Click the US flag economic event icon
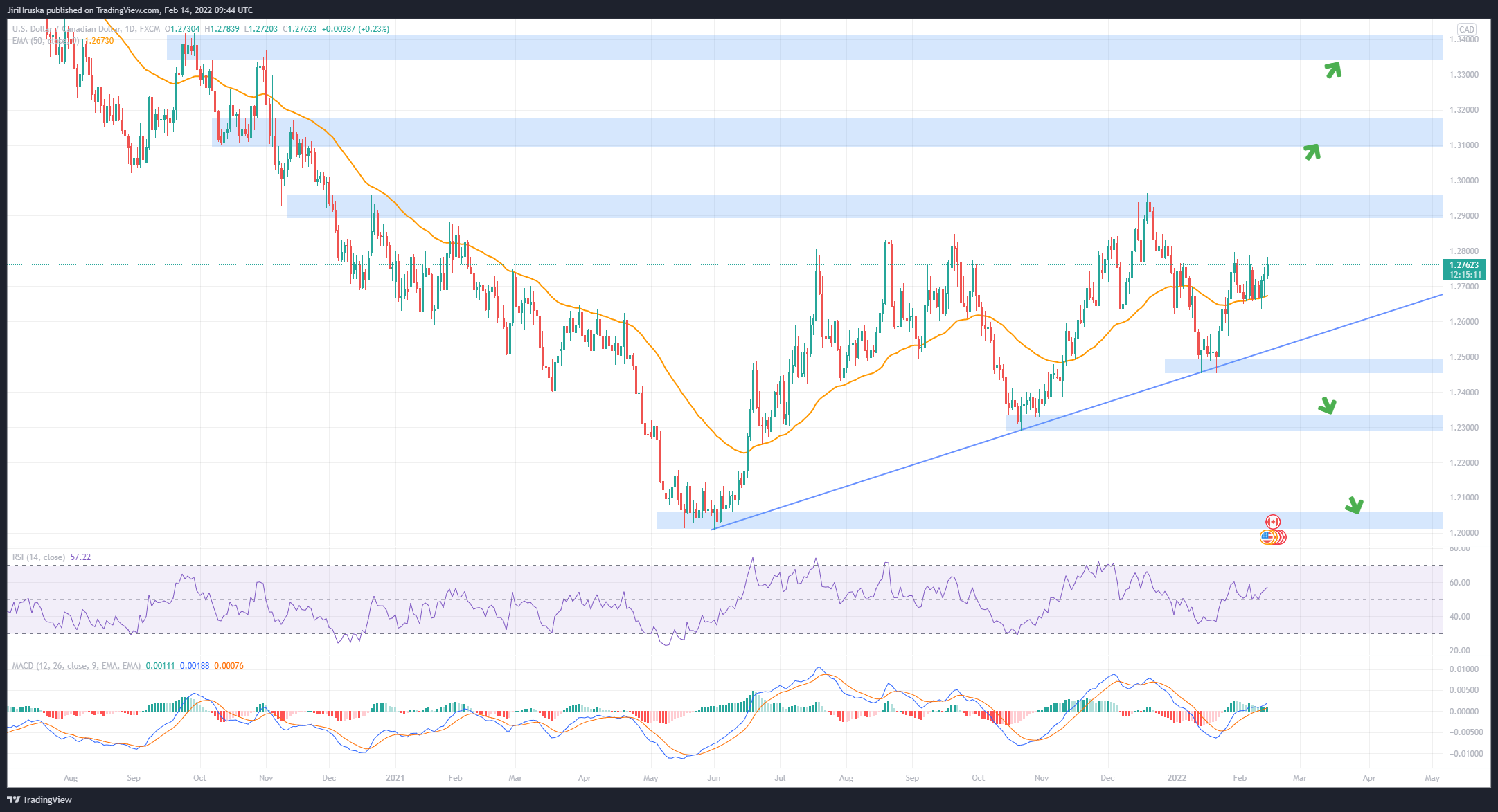The height and width of the screenshot is (812, 1498). 1267,537
